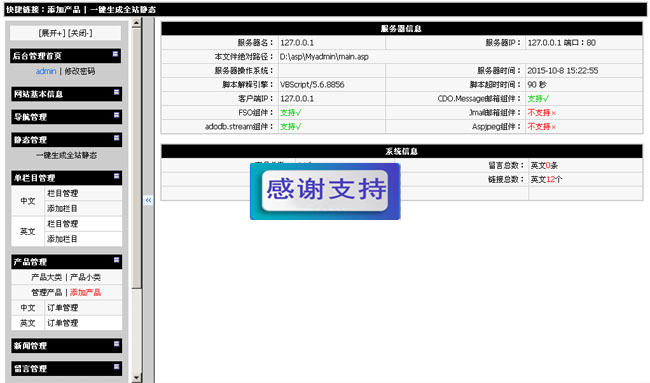Image resolution: width=650 pixels, height=383 pixels.
Task: Collapse the 产品管理 section via its icon
Action: click(116, 260)
